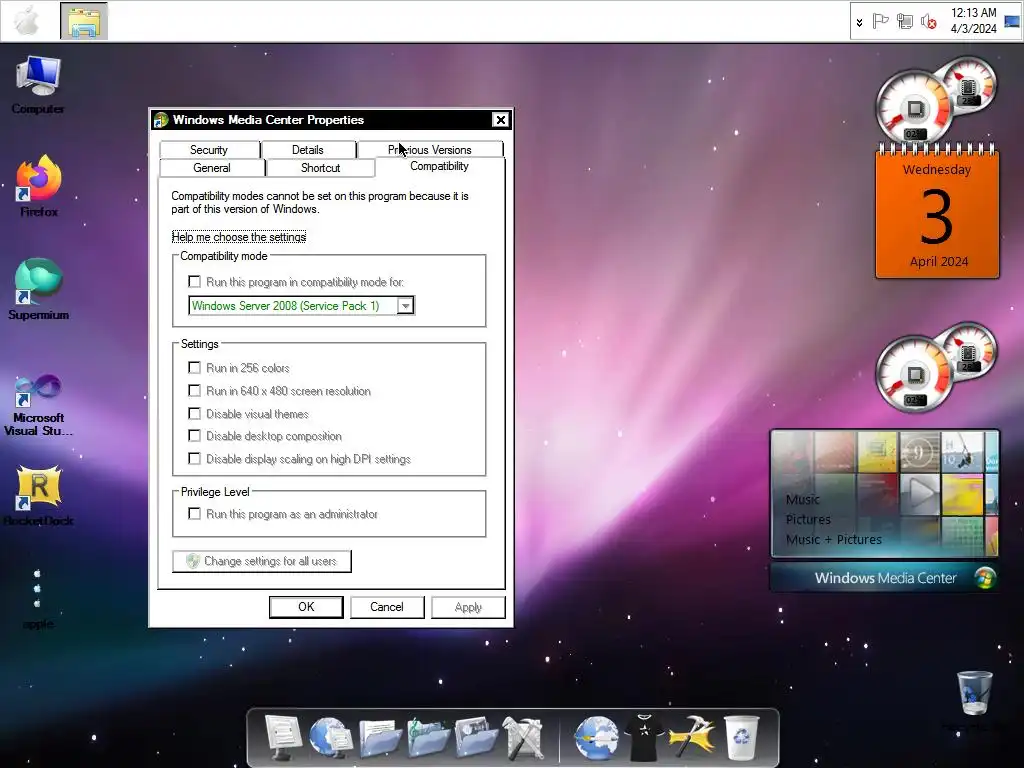Click the OK button
This screenshot has width=1024, height=768.
(306, 607)
